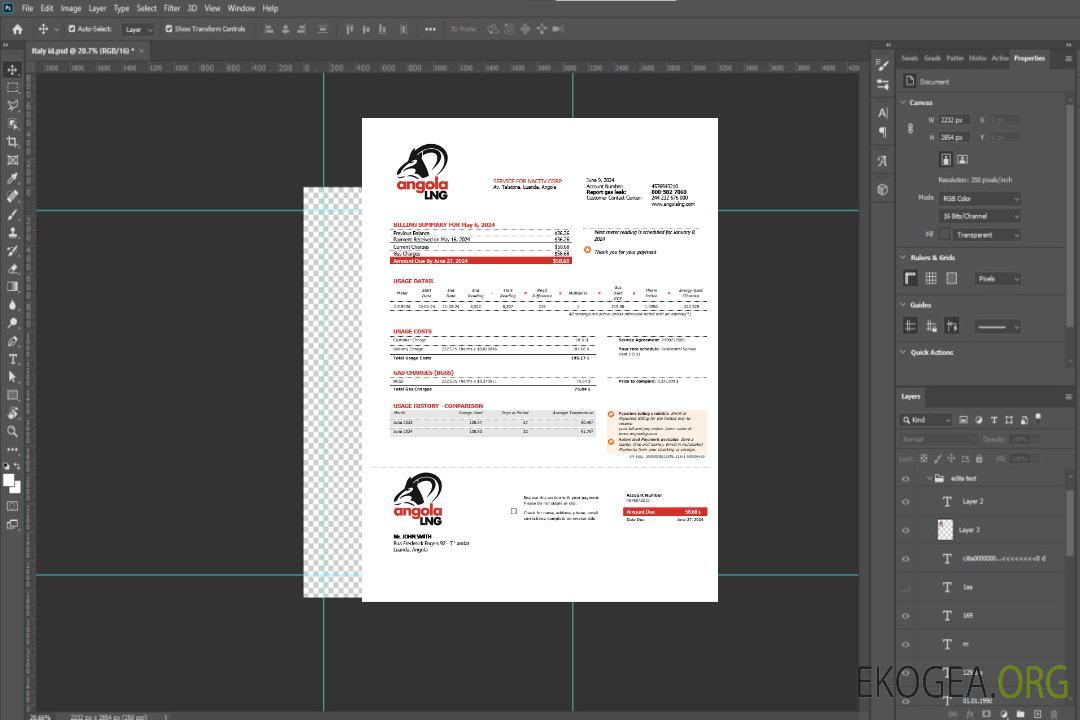The image size is (1080, 720).
Task: Select the Move tool in the toolbox
Action: click(13, 70)
